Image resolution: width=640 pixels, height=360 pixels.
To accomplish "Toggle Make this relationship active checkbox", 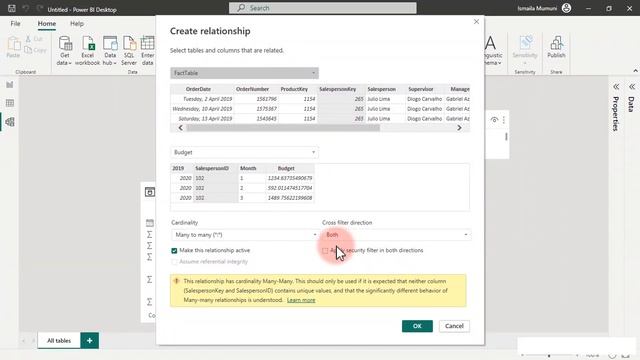I will 174,251.
